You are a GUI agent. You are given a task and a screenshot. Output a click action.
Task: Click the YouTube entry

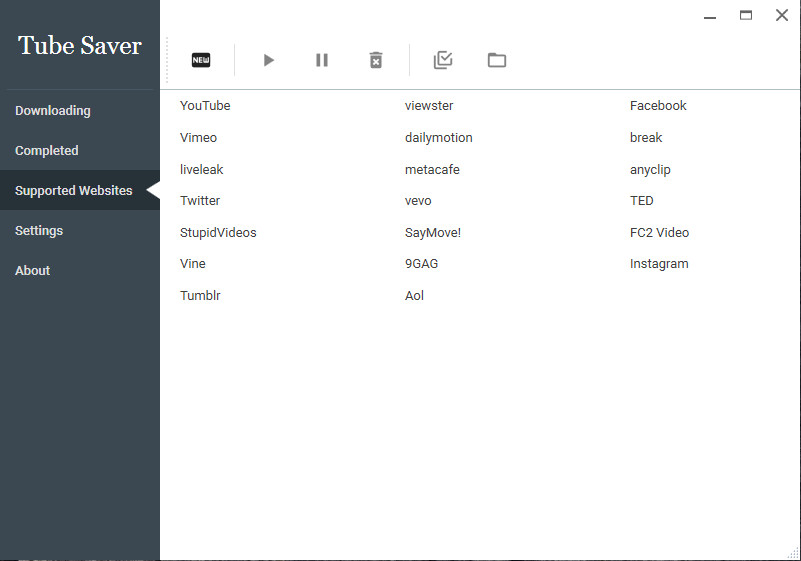[x=205, y=106]
